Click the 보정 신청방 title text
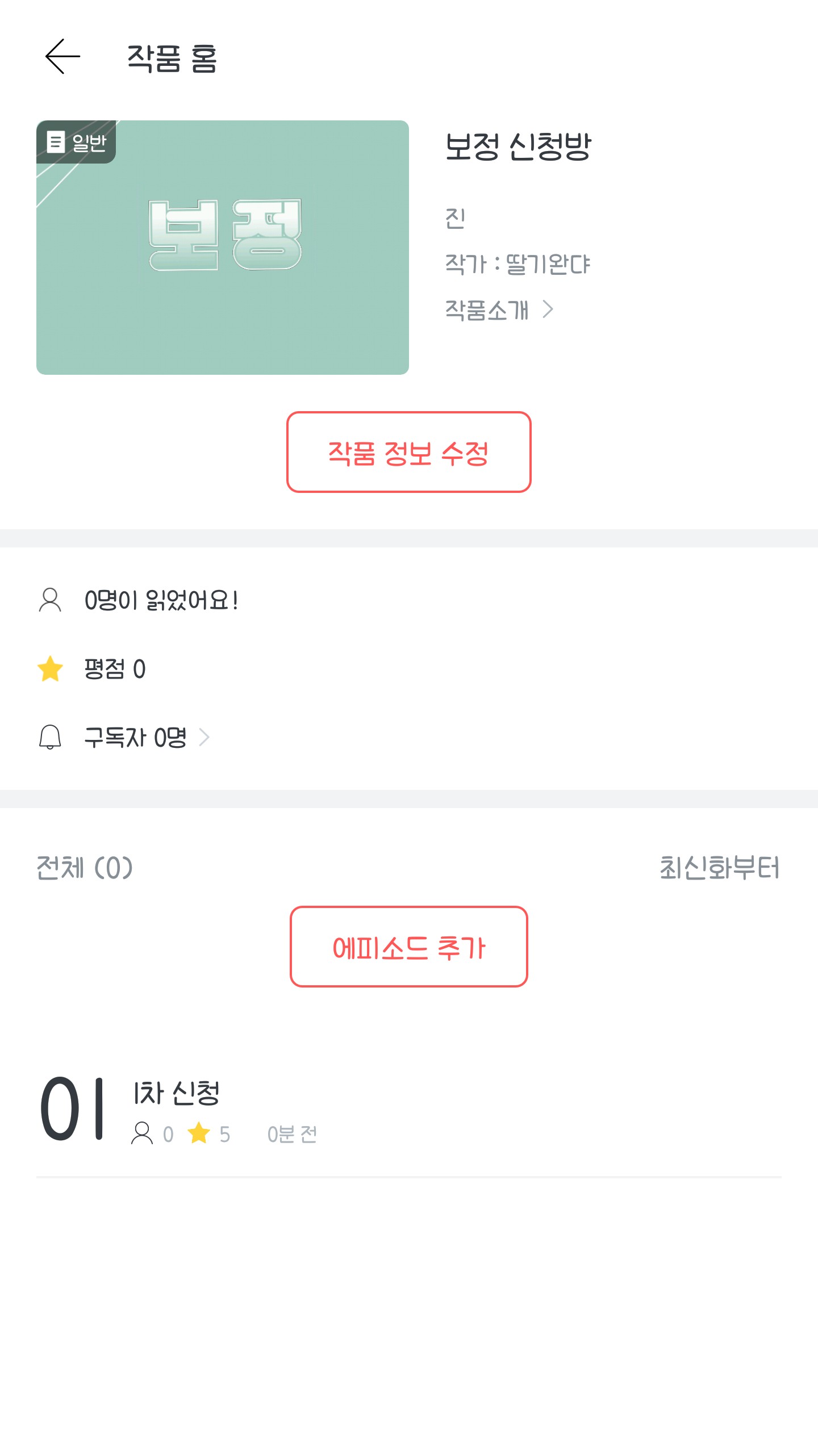This screenshot has width=818, height=1456. coord(518,147)
